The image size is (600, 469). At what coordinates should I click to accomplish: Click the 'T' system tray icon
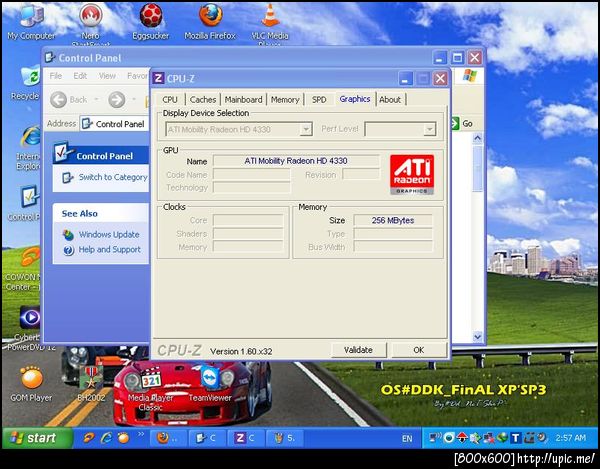(516, 438)
